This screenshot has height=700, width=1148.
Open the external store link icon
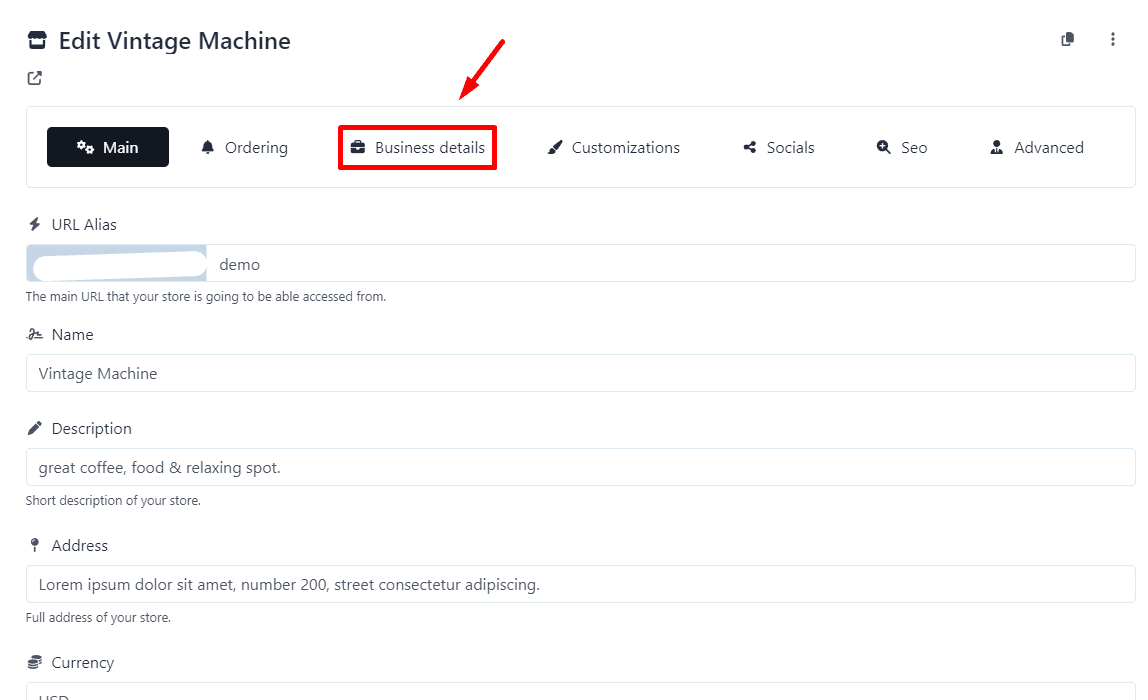35,78
